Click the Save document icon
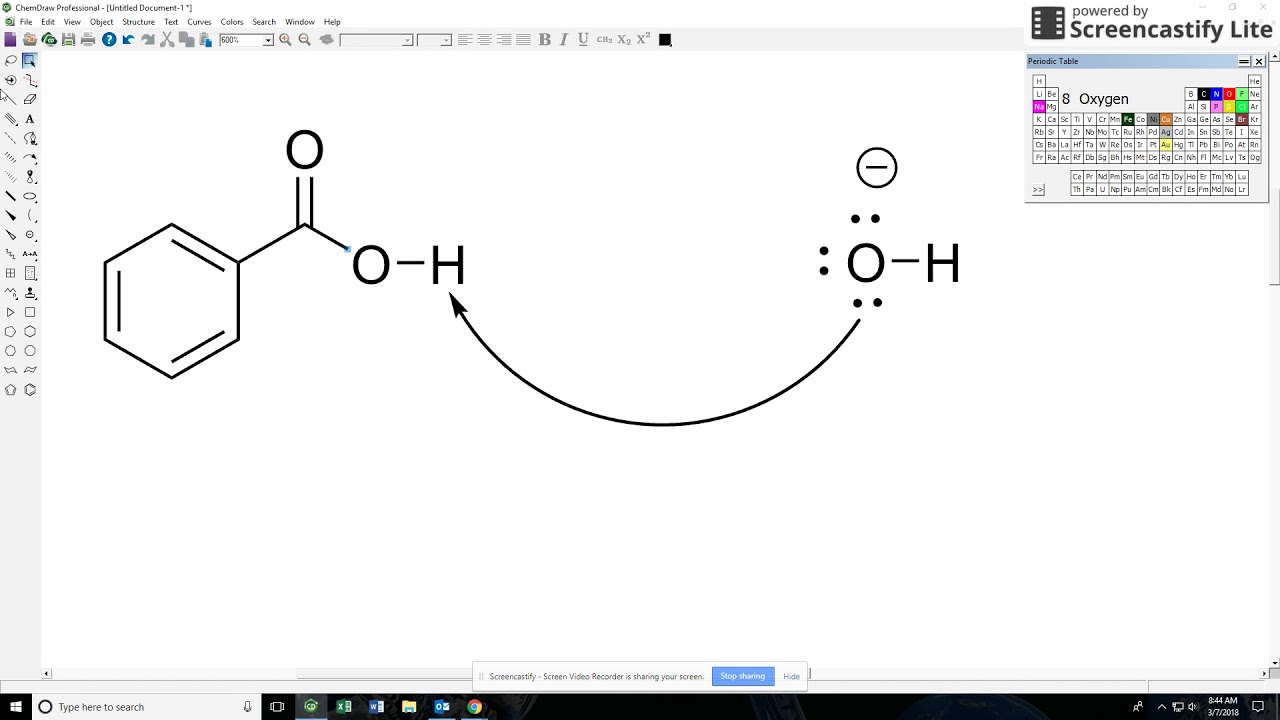 [x=69, y=39]
